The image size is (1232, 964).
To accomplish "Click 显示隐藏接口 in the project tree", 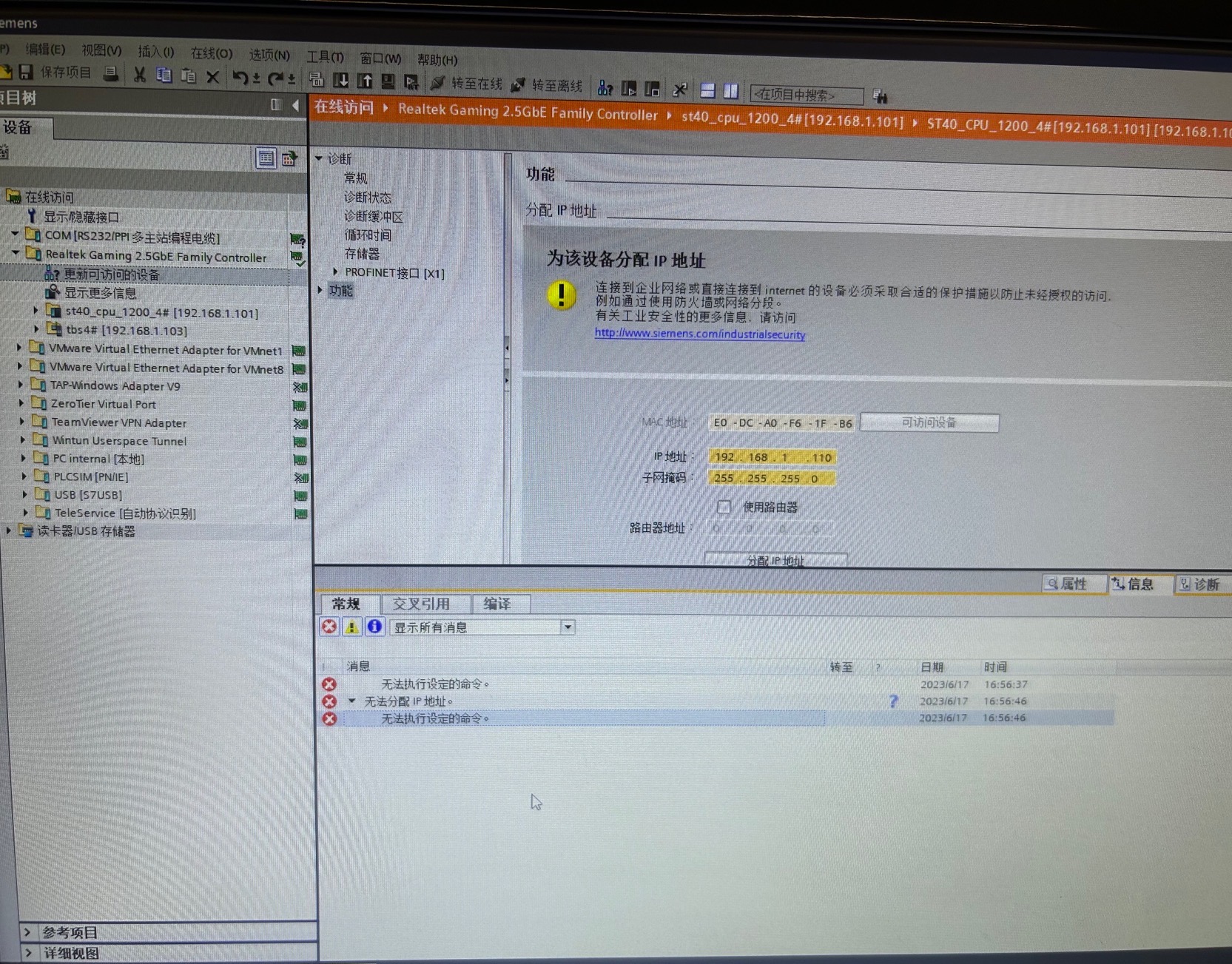I will click(x=81, y=217).
